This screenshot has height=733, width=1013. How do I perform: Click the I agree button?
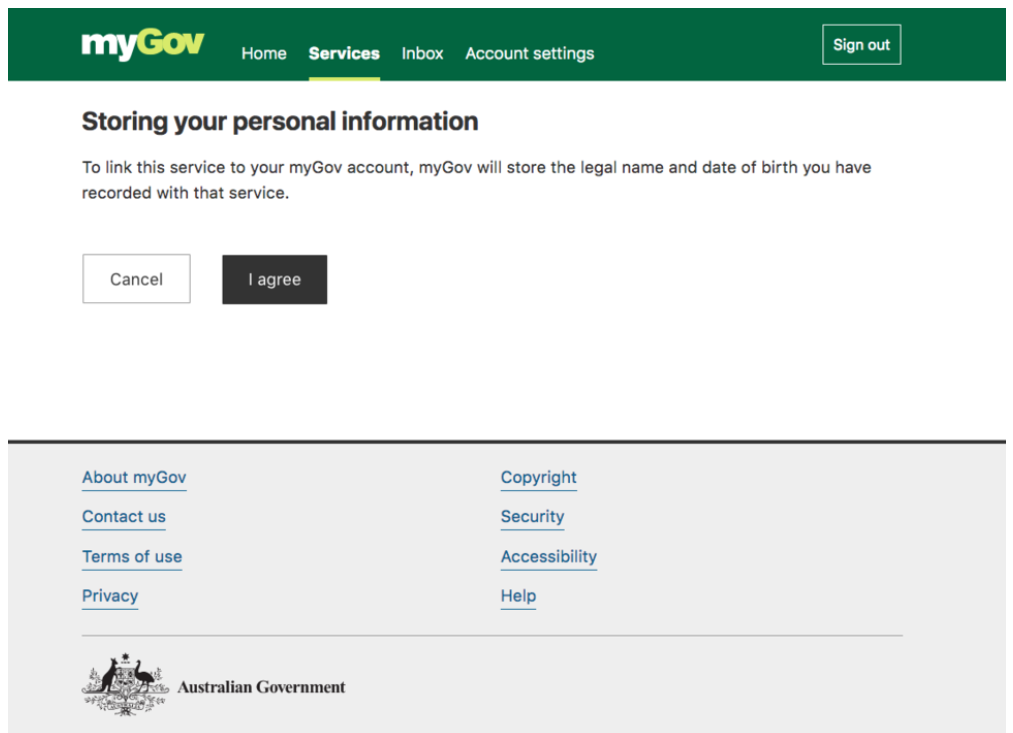click(x=275, y=280)
